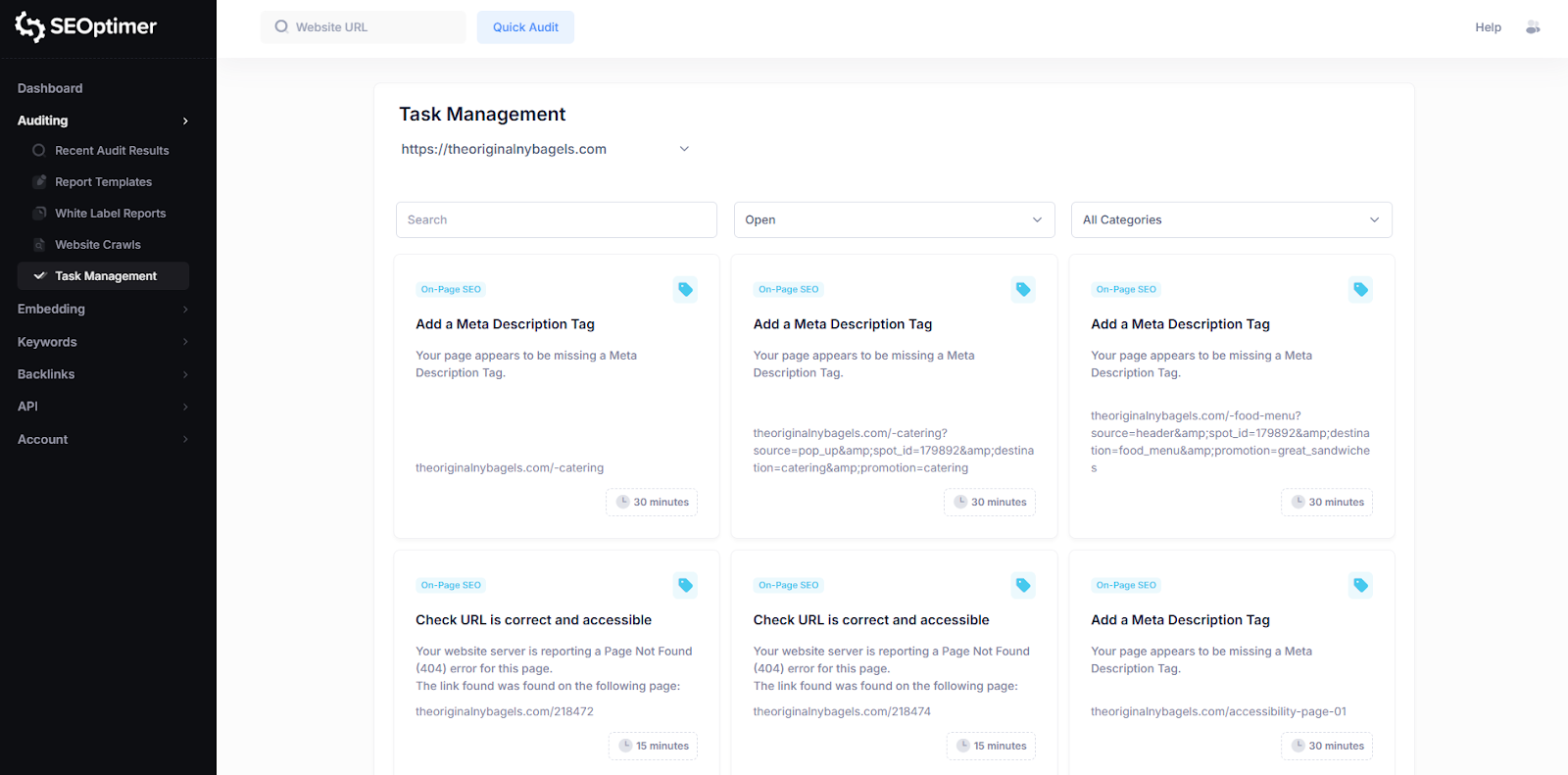This screenshot has width=1568, height=775.
Task: Click 30 minutes badge on the /-catering card
Action: click(x=652, y=502)
